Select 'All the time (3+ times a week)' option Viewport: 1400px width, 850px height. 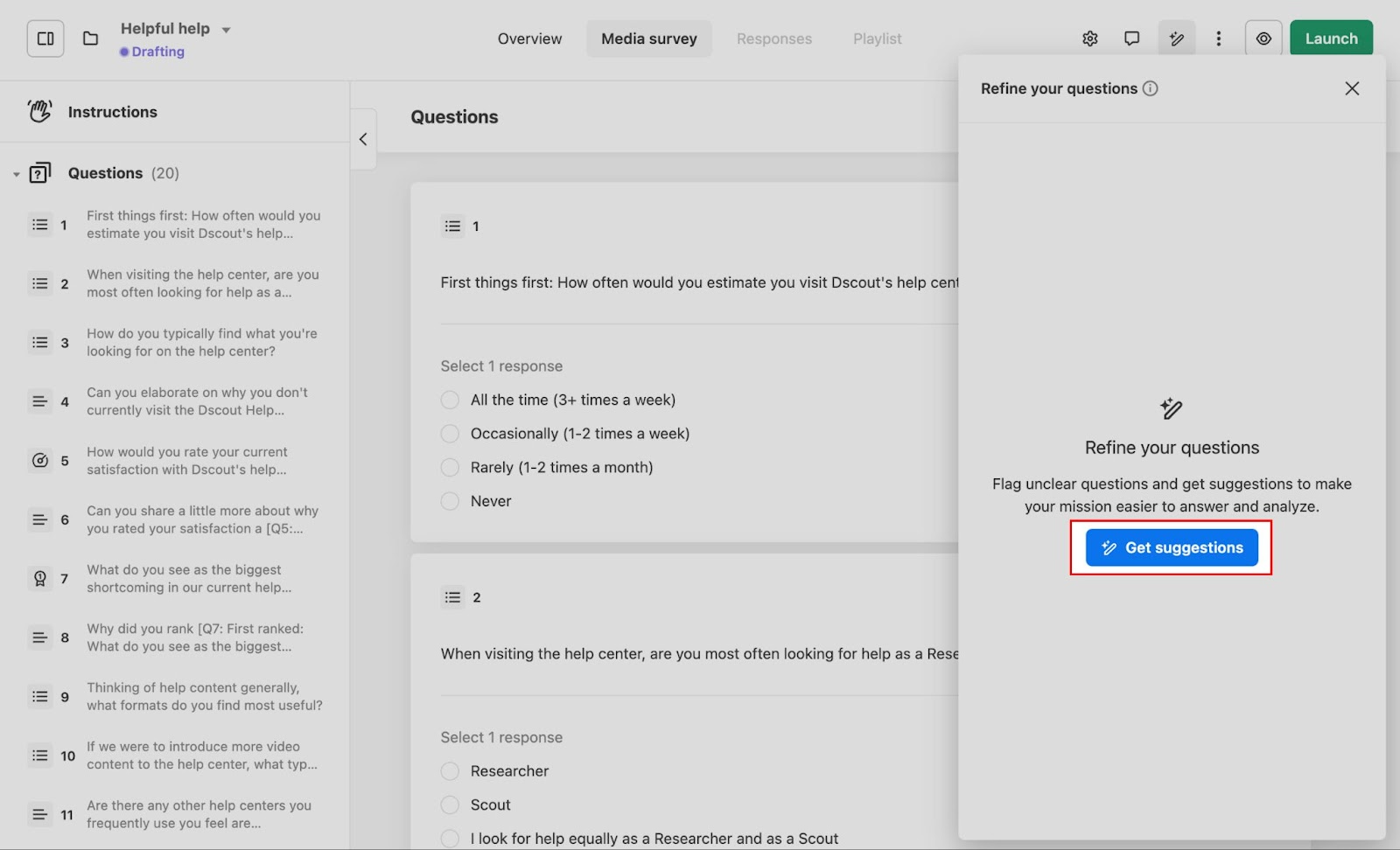tap(450, 401)
